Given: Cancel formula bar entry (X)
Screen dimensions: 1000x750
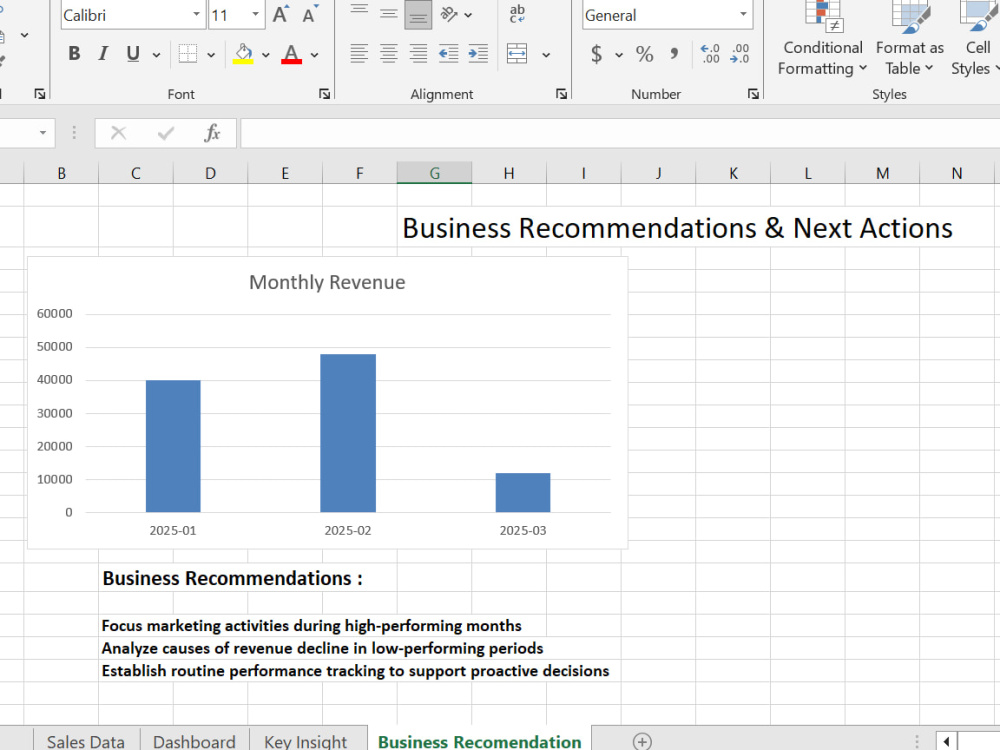Looking at the screenshot, I should point(119,133).
